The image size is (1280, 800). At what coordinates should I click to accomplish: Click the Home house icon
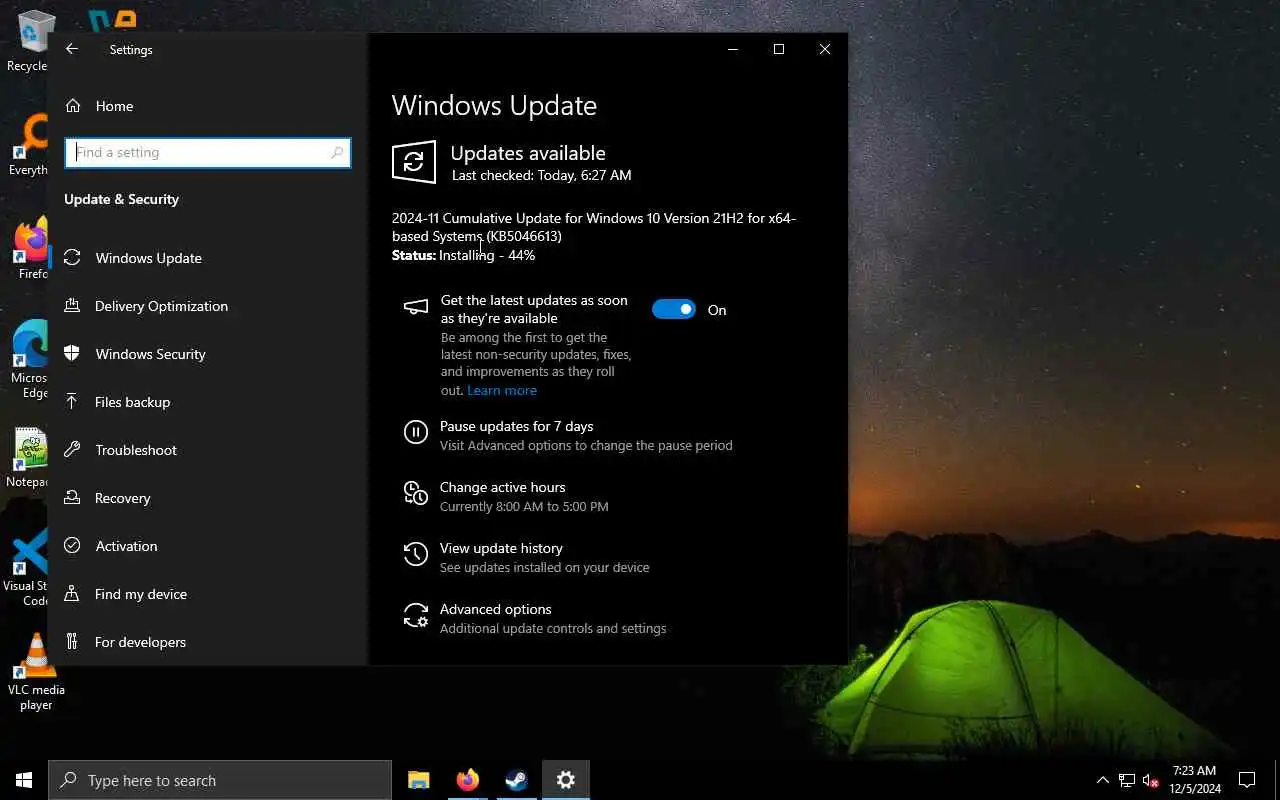point(72,106)
